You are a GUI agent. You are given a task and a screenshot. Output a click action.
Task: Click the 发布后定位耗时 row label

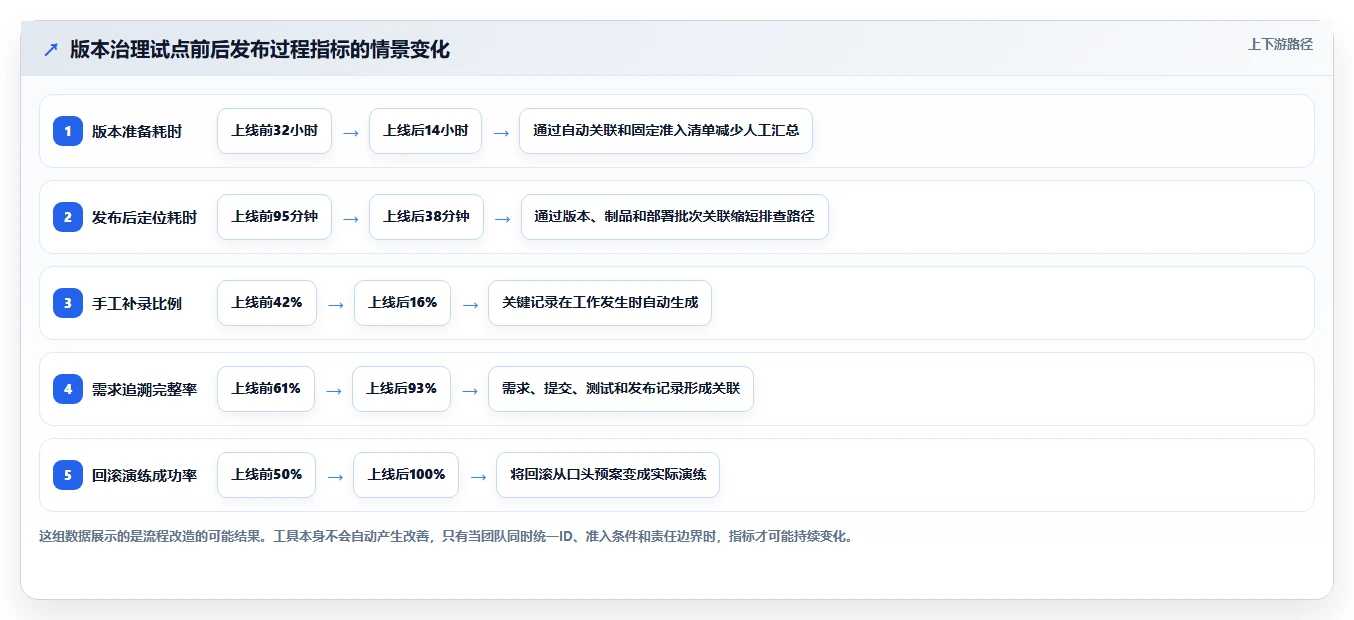tap(144, 217)
